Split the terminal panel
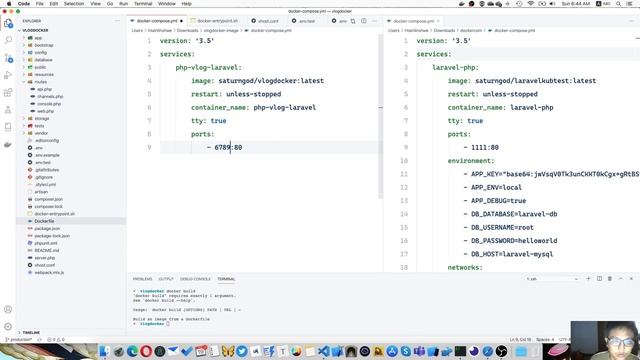This screenshot has height=360, width=640. [x=599, y=279]
